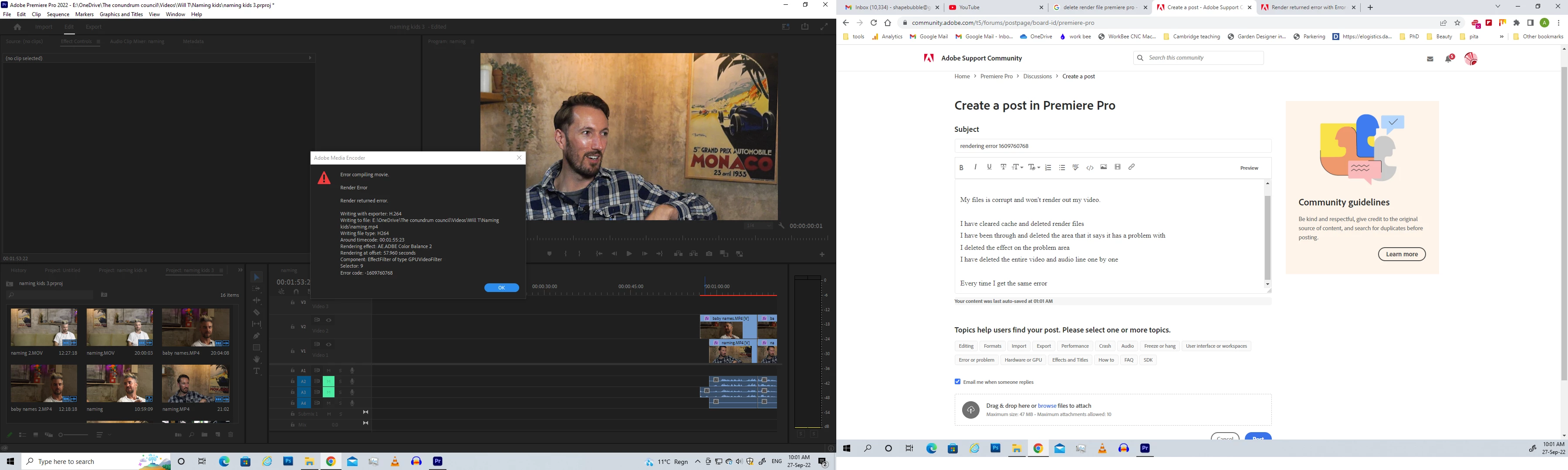Click the post editor vertical scrollbar
Image resolution: width=1568 pixels, height=470 pixels.
[x=1267, y=237]
